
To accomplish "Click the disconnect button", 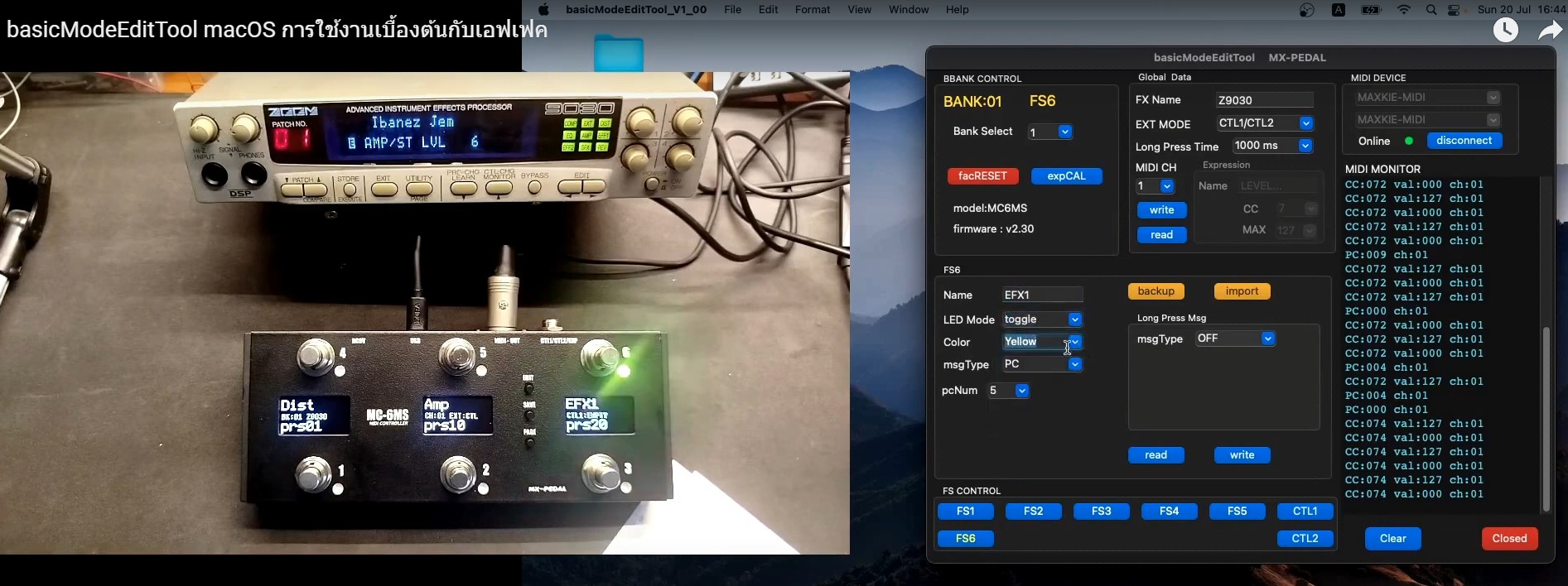I will [x=1464, y=141].
